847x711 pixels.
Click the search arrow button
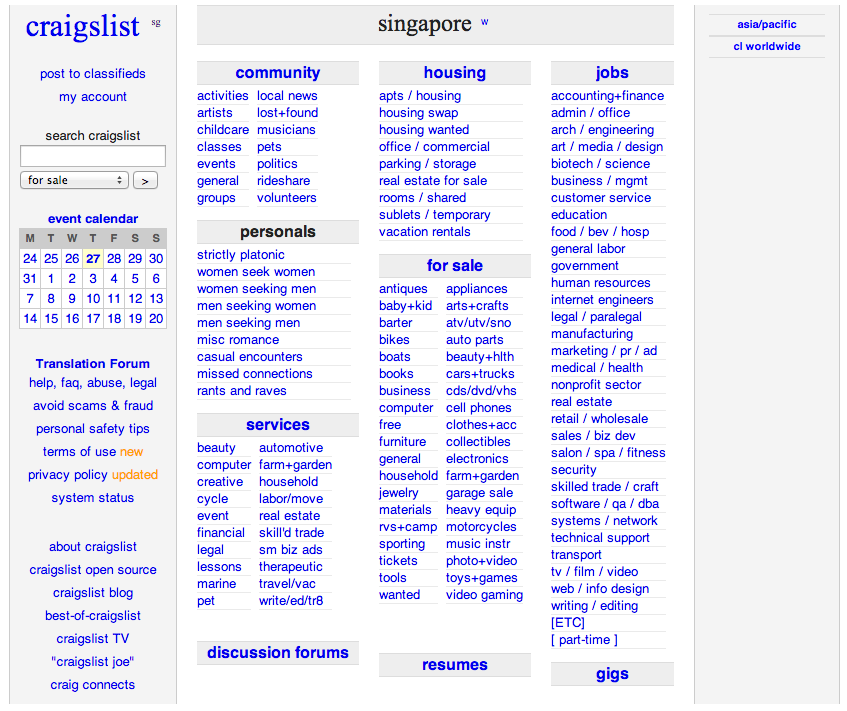click(x=145, y=180)
